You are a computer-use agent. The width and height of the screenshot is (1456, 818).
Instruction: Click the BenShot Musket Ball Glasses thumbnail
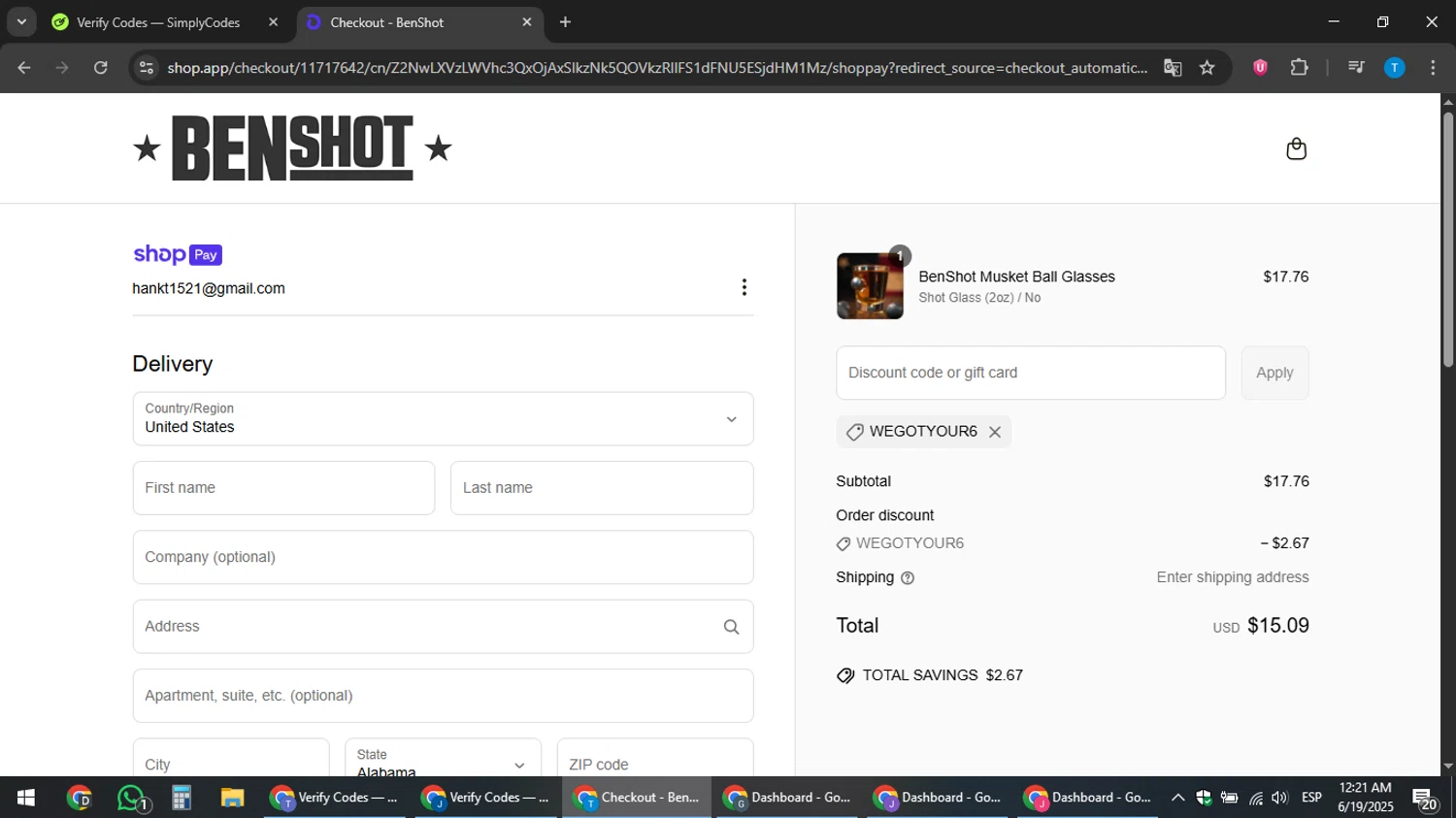pos(870,286)
